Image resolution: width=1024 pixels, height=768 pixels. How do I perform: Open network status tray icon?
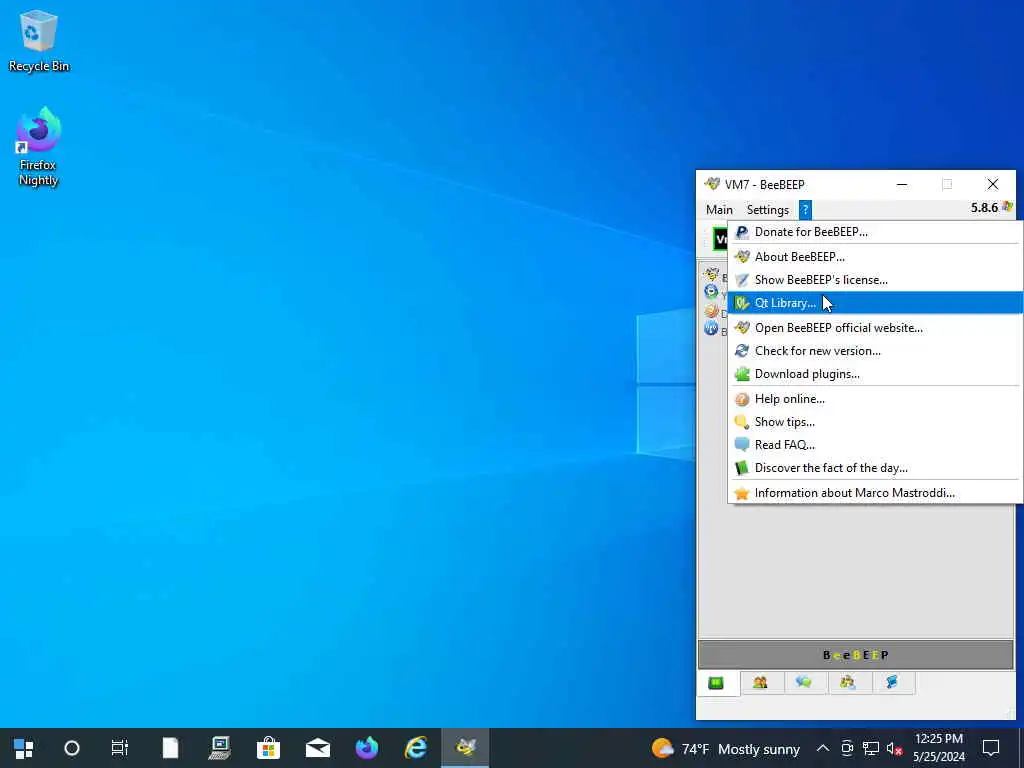[871, 748]
